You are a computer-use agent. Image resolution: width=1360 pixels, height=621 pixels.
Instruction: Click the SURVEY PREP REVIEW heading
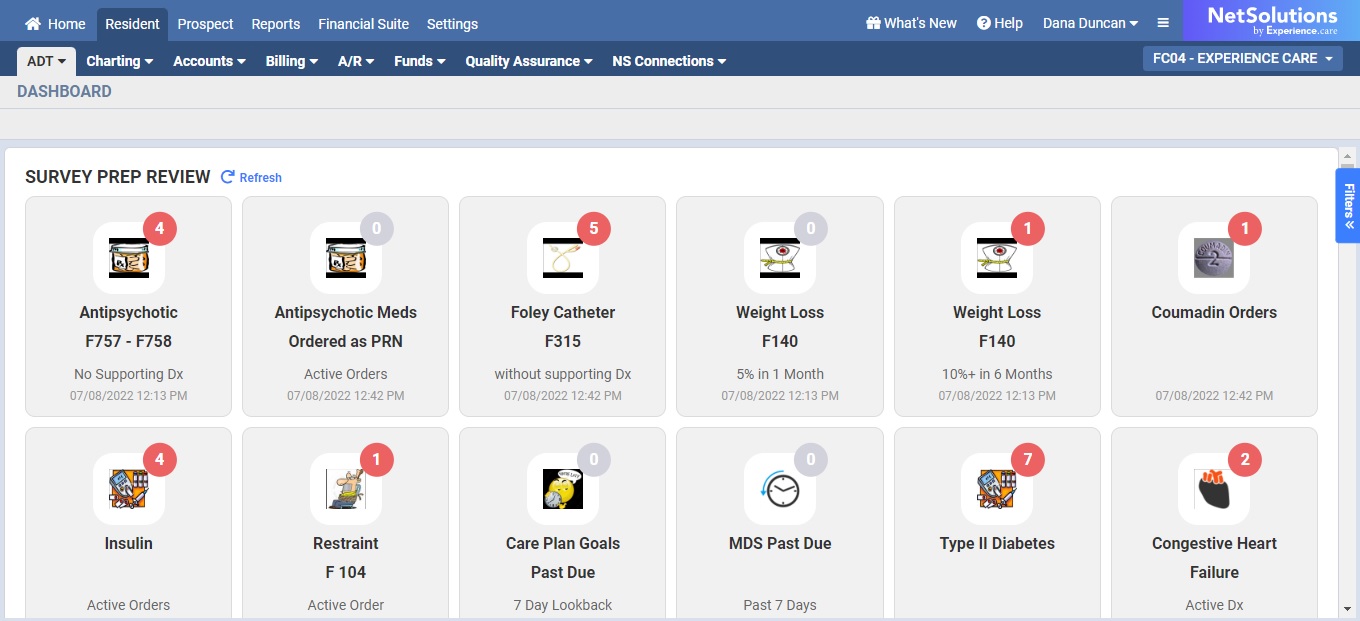(118, 177)
